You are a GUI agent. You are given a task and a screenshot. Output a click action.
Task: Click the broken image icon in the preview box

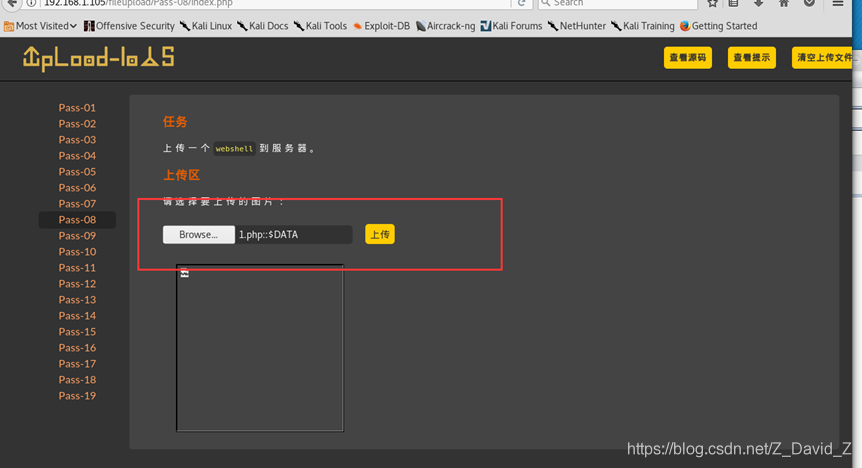pos(185,273)
